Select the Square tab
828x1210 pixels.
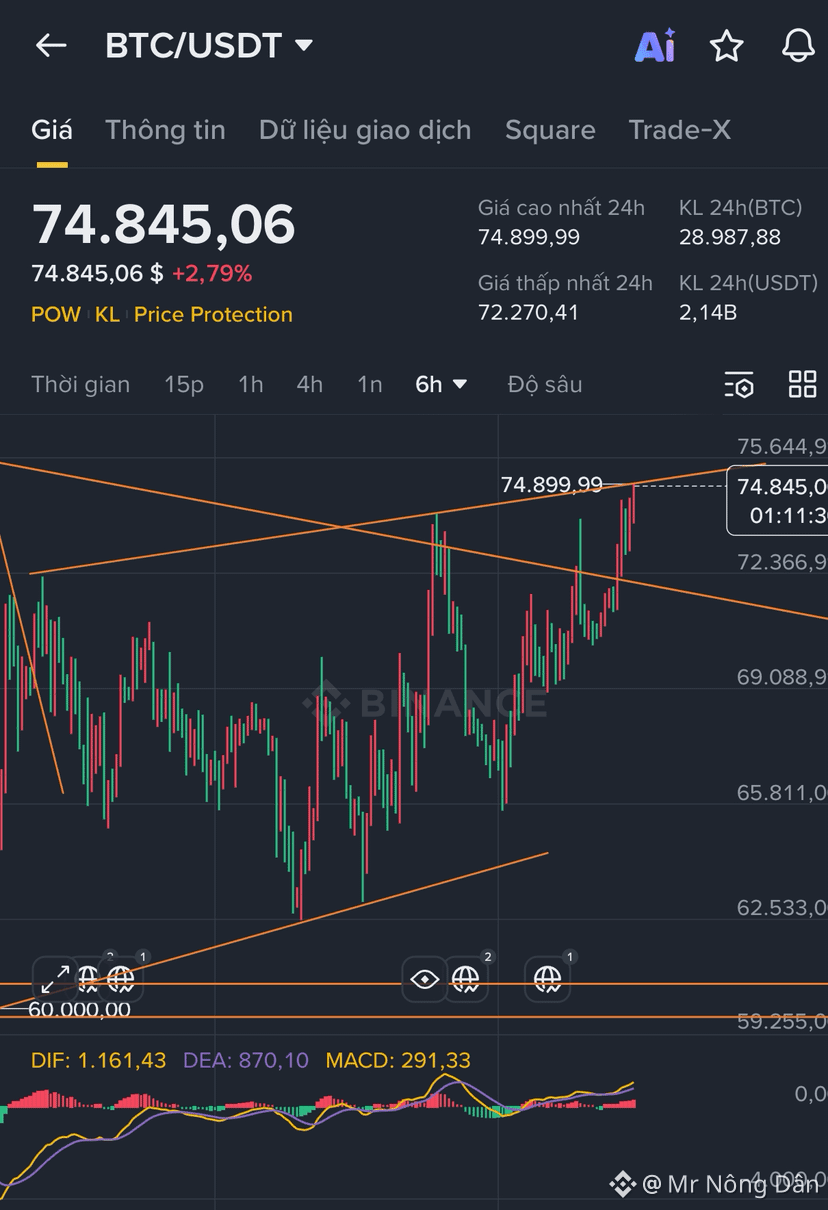pos(550,130)
